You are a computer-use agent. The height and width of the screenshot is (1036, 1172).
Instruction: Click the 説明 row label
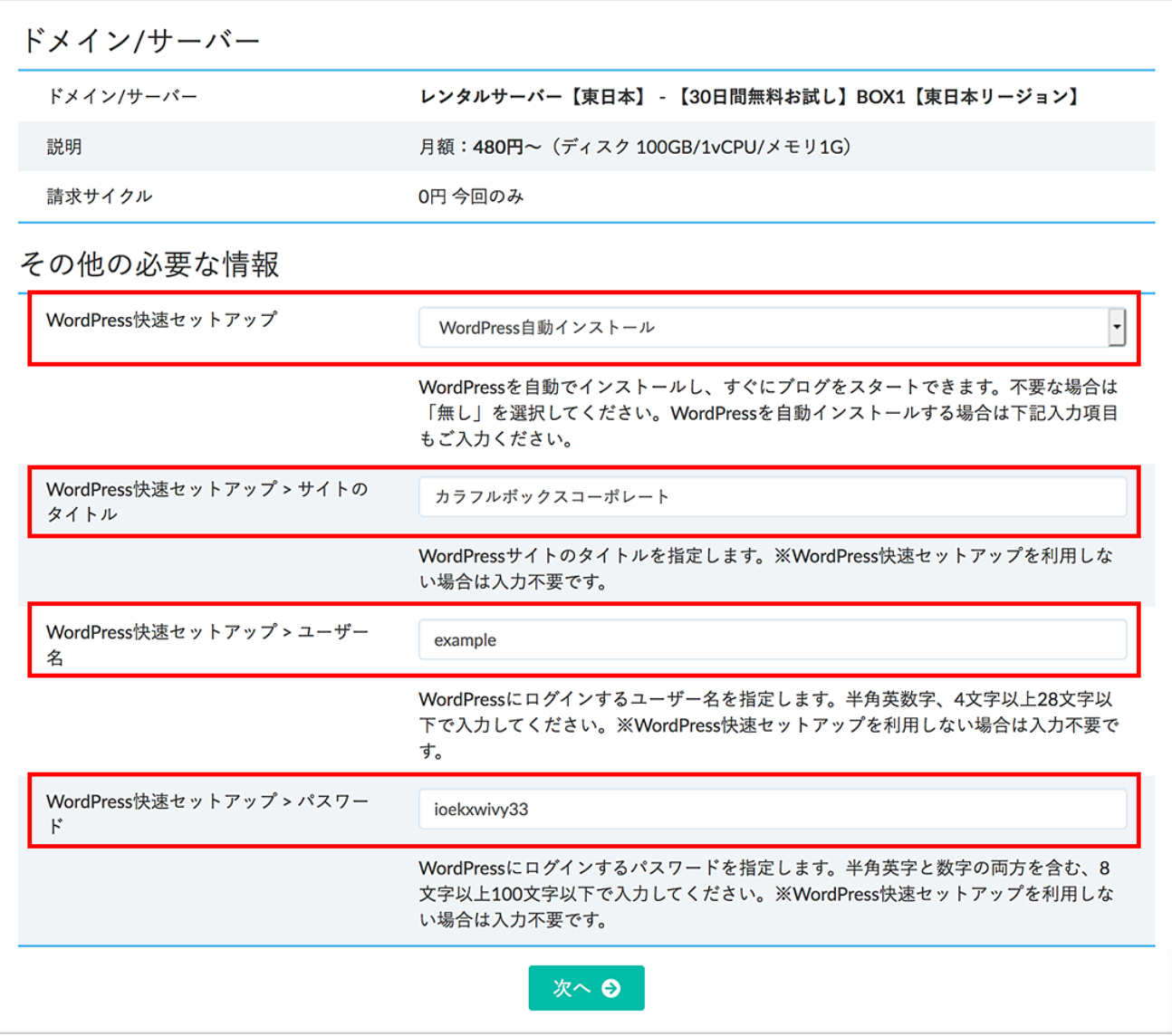coord(64,147)
